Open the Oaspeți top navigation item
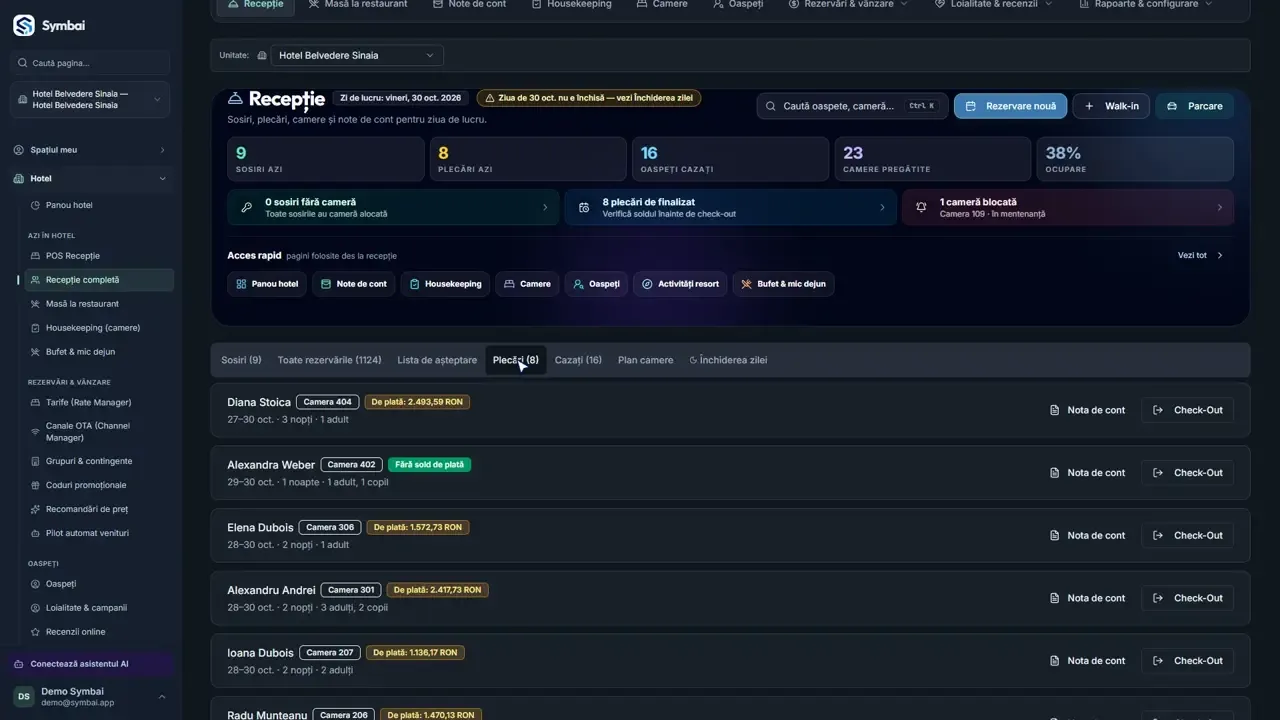1280x720 pixels. (x=739, y=5)
